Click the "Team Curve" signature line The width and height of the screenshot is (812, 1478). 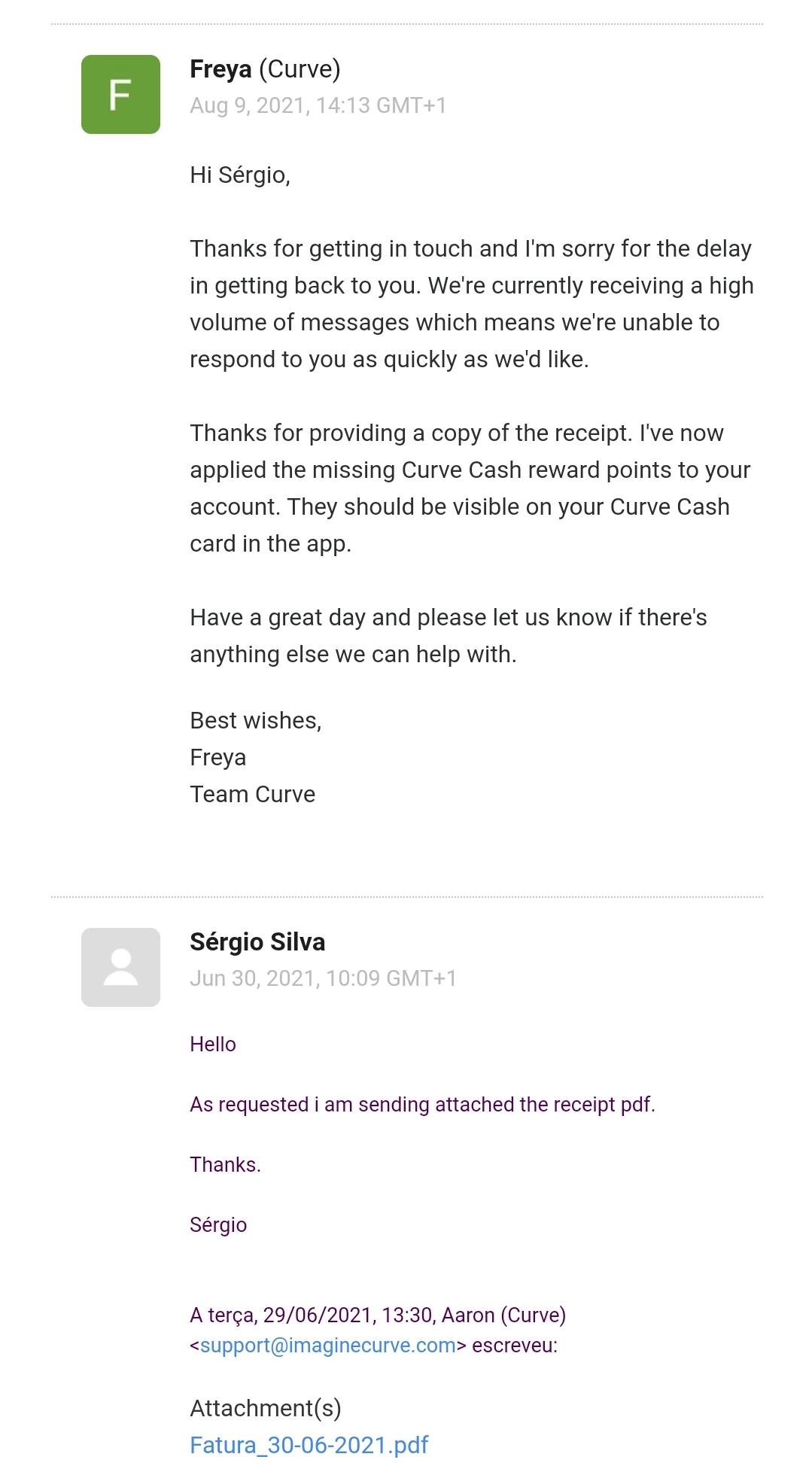pos(252,794)
